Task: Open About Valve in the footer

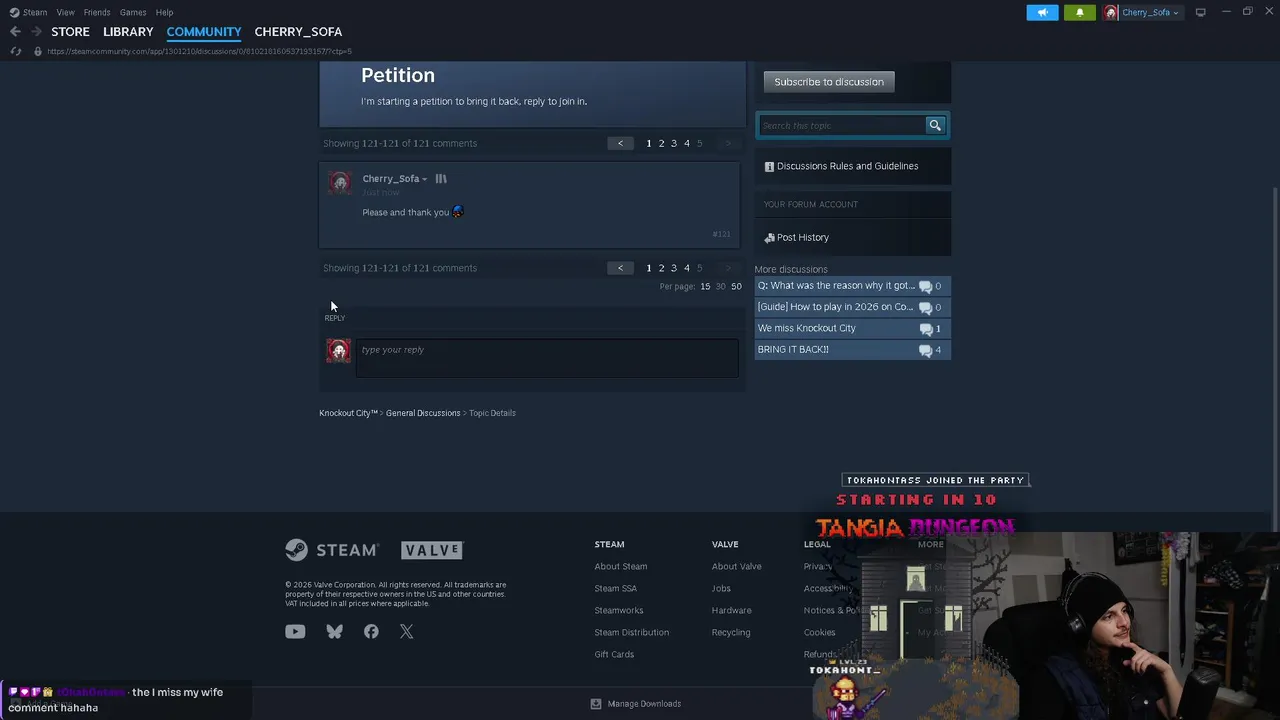Action: (x=737, y=567)
